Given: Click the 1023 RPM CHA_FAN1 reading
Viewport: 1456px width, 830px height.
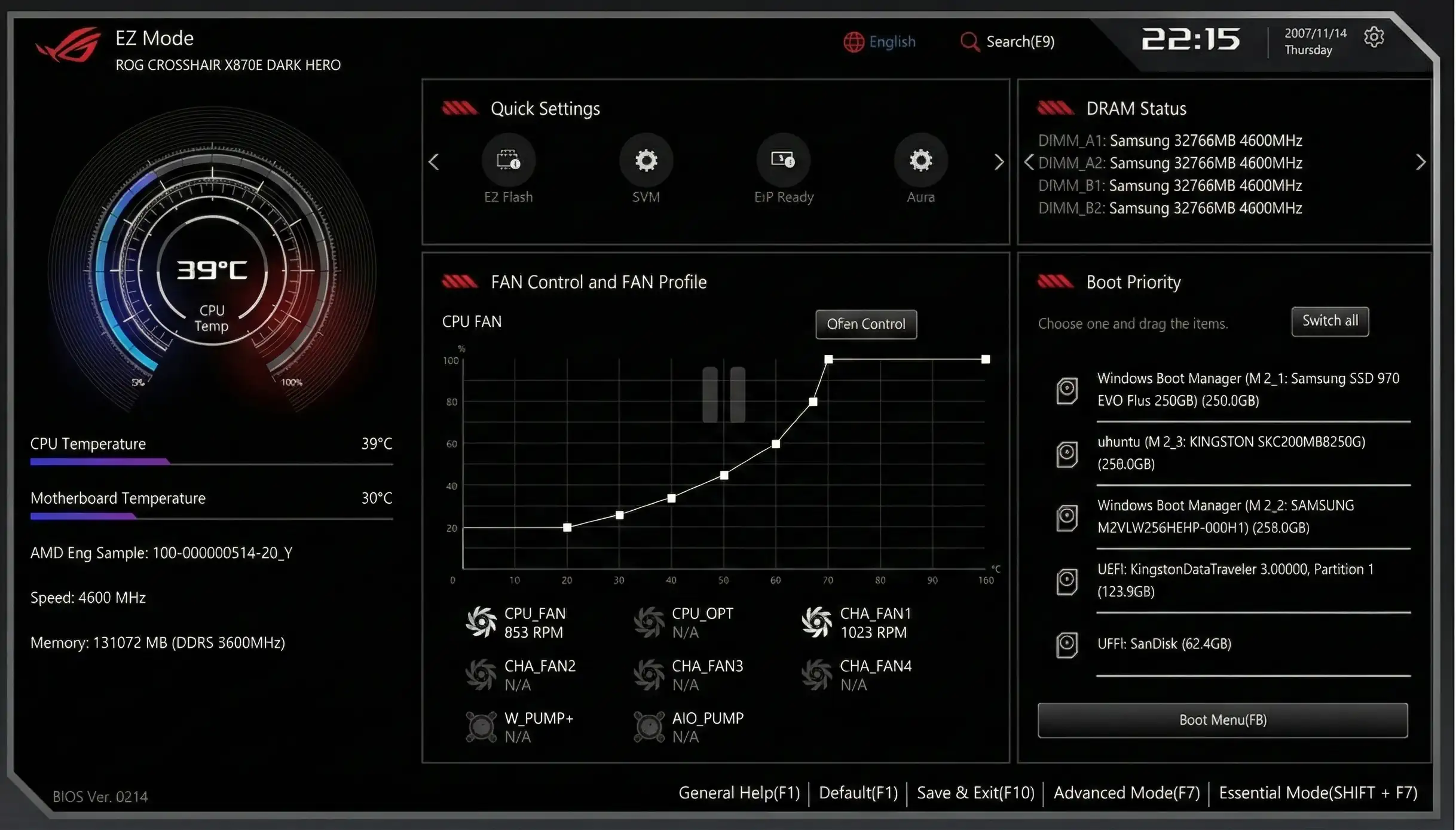Looking at the screenshot, I should pos(873,632).
